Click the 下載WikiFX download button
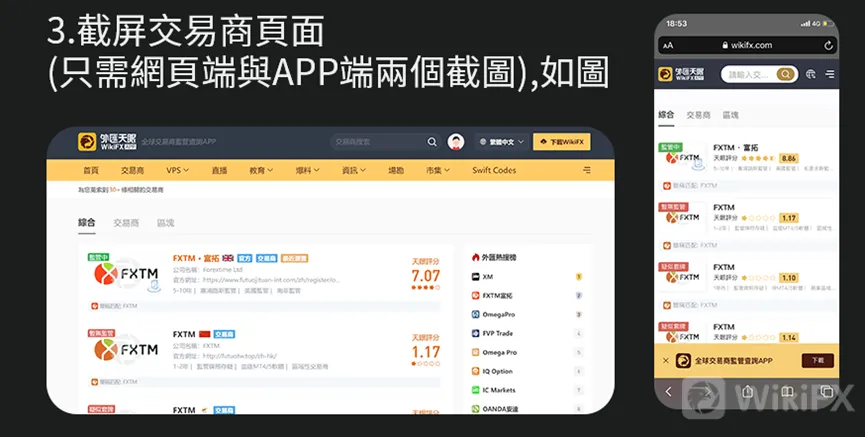865x437 pixels. click(562, 142)
